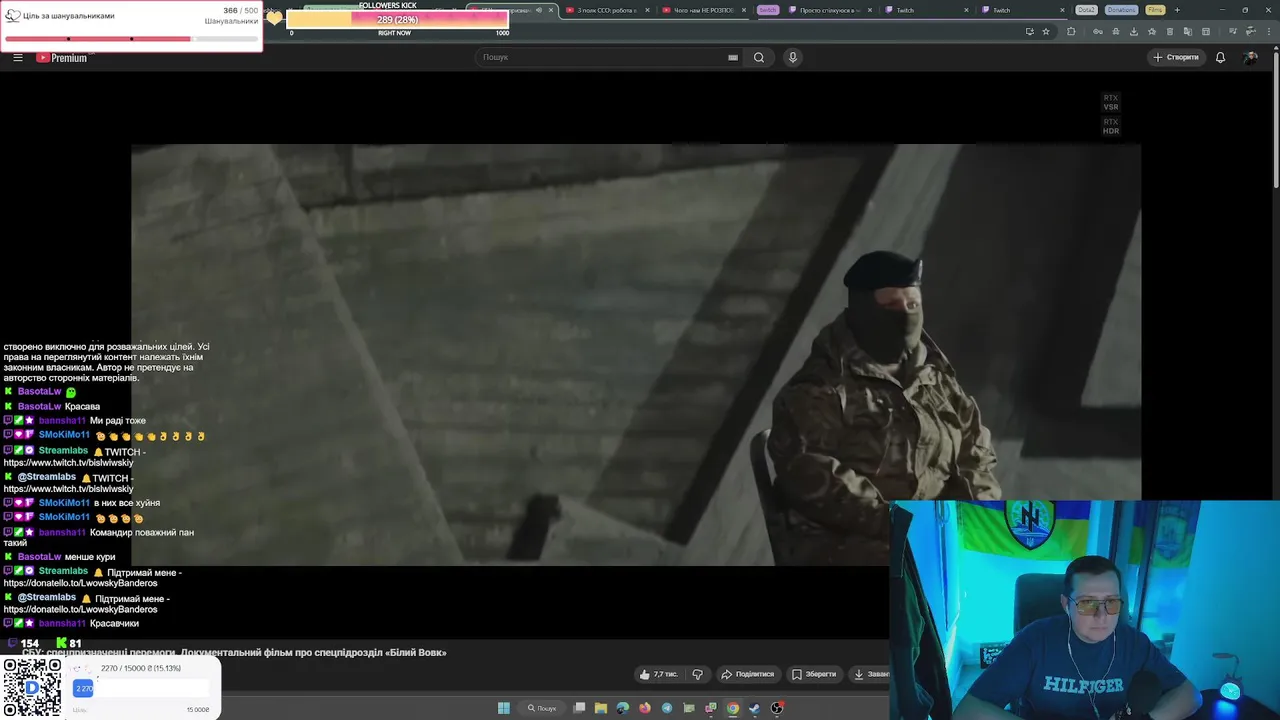Dislike the video
The height and width of the screenshot is (720, 1280).
(x=698, y=674)
